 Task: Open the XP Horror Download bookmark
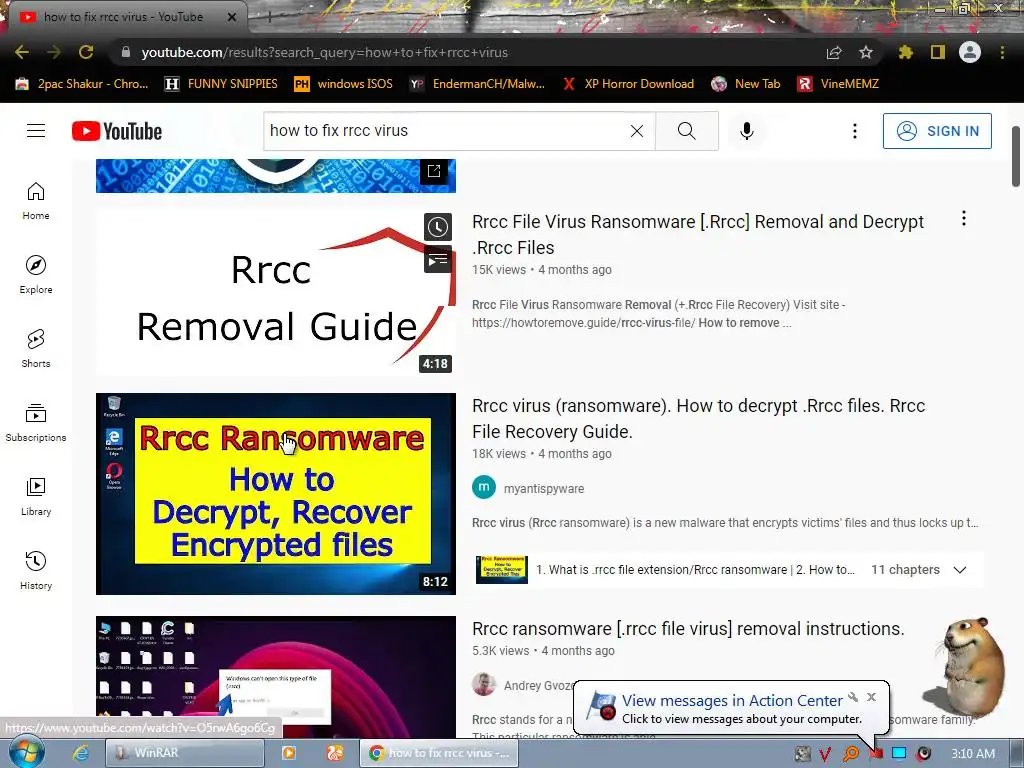pyautogui.click(x=628, y=84)
